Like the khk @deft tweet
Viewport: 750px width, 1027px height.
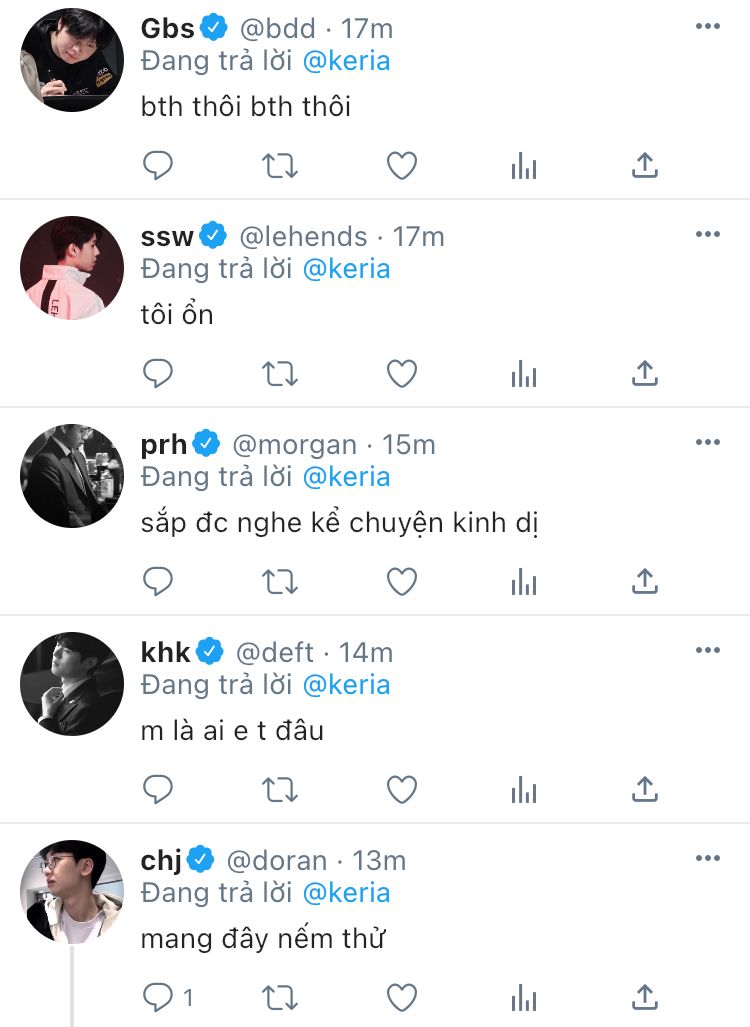pyautogui.click(x=402, y=790)
